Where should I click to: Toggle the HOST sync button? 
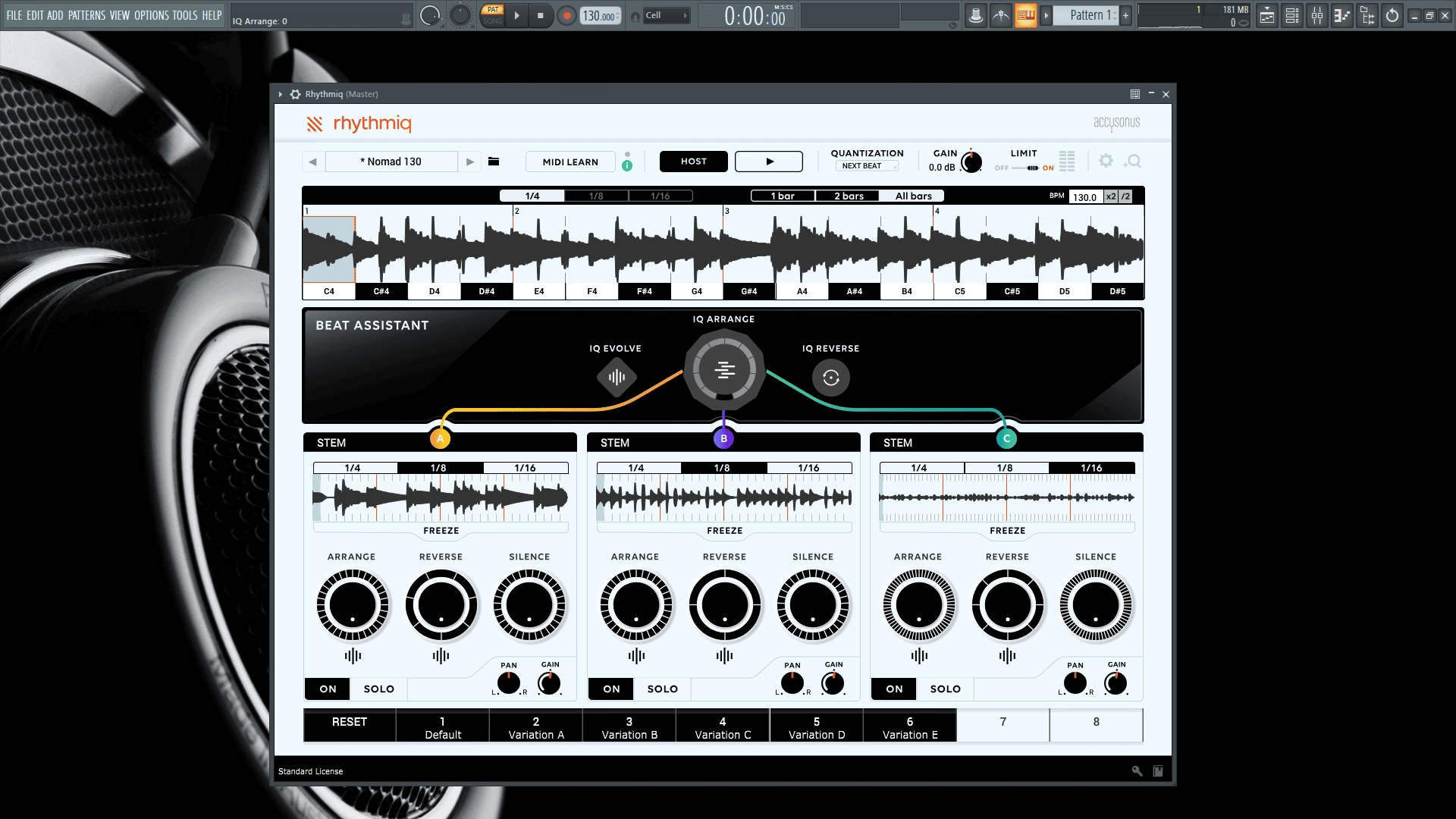pyautogui.click(x=693, y=162)
